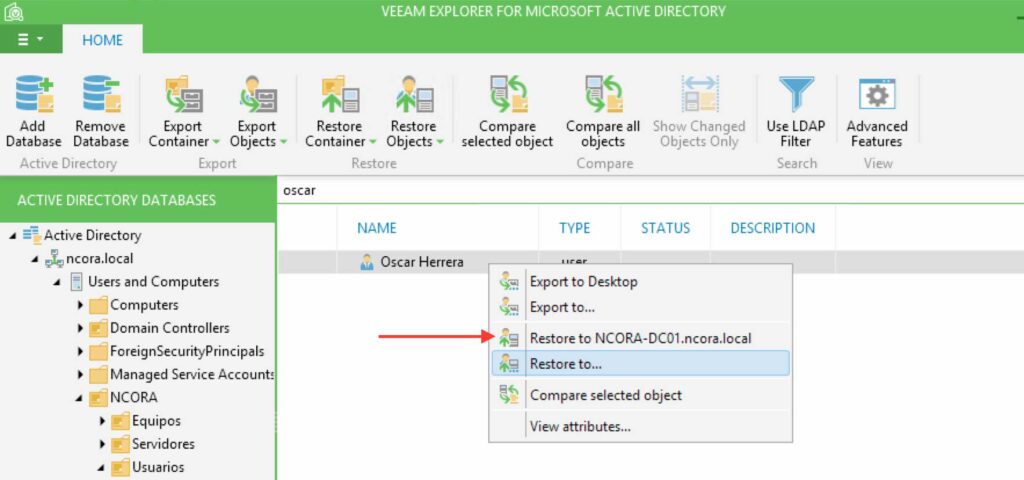Click the ncora.local domain icon

pyautogui.click(x=54, y=259)
